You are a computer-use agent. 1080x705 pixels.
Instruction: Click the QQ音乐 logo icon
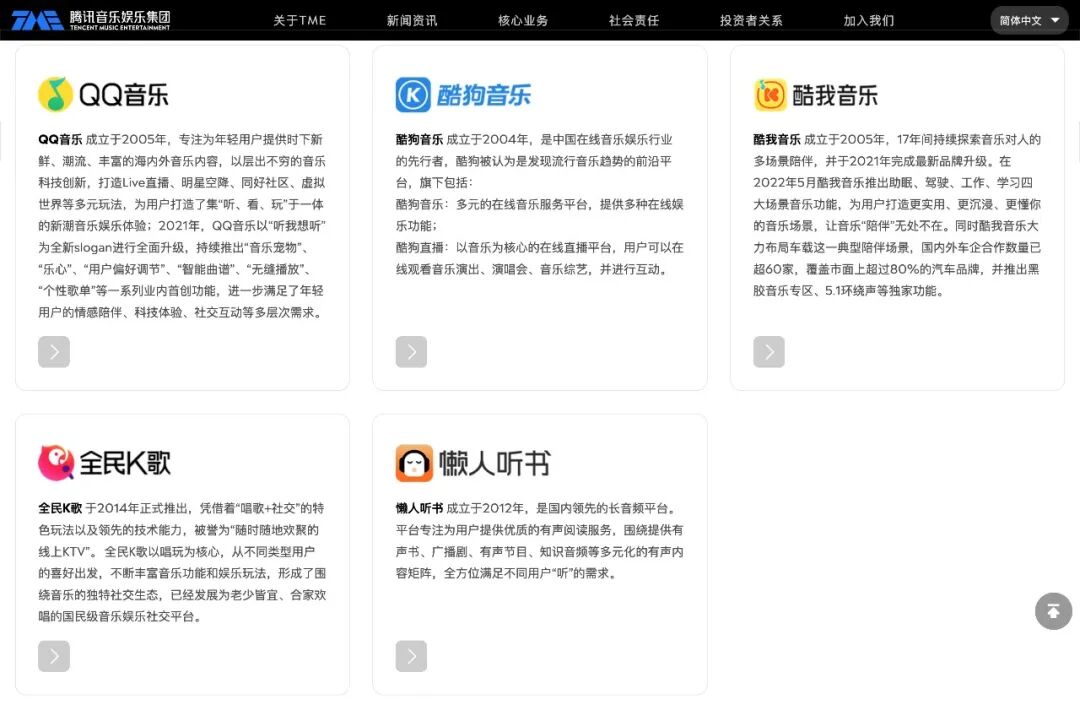click(x=55, y=94)
